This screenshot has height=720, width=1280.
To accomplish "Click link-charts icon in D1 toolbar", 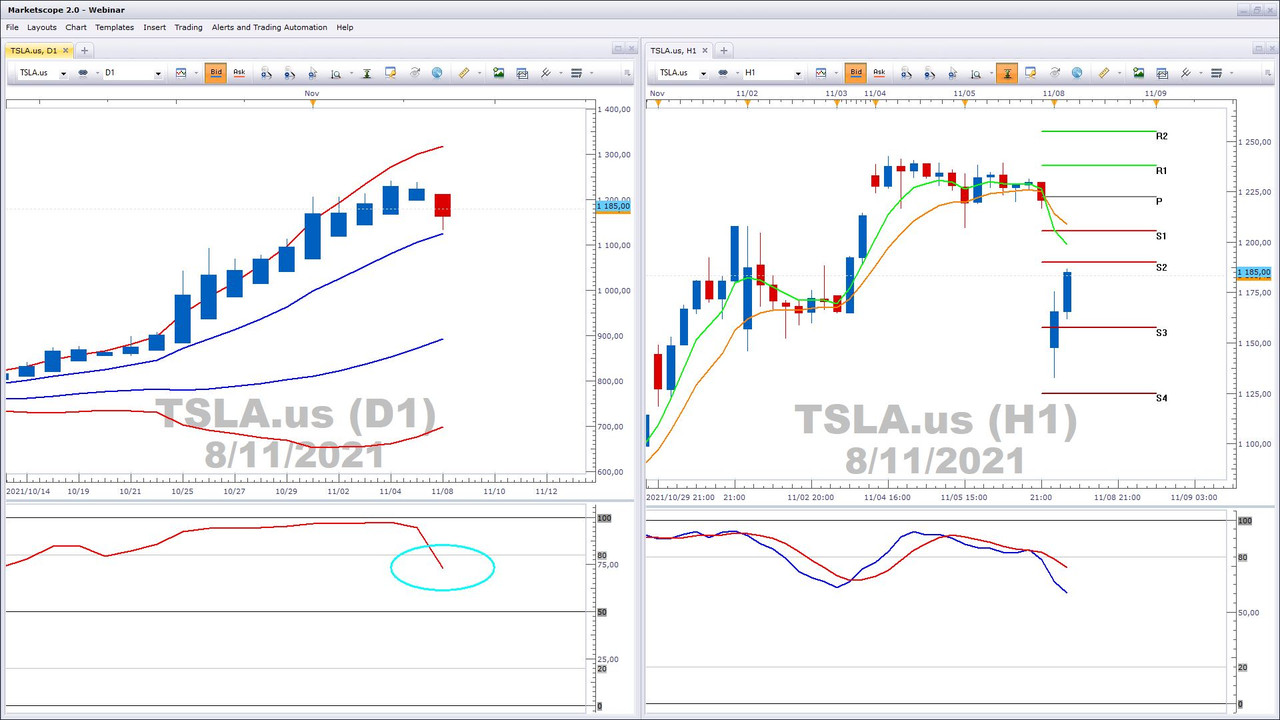I will point(83,73).
